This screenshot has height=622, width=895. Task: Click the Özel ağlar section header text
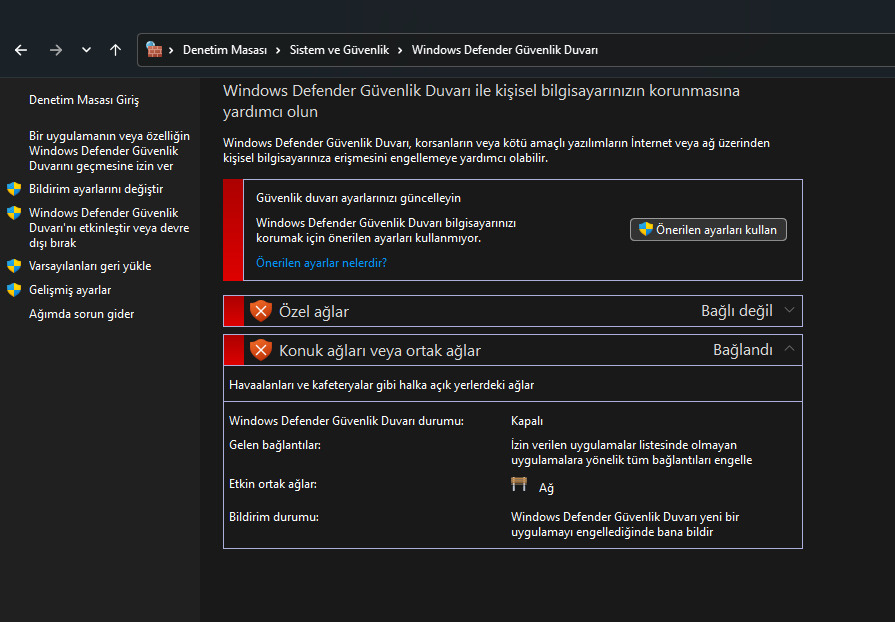point(313,312)
